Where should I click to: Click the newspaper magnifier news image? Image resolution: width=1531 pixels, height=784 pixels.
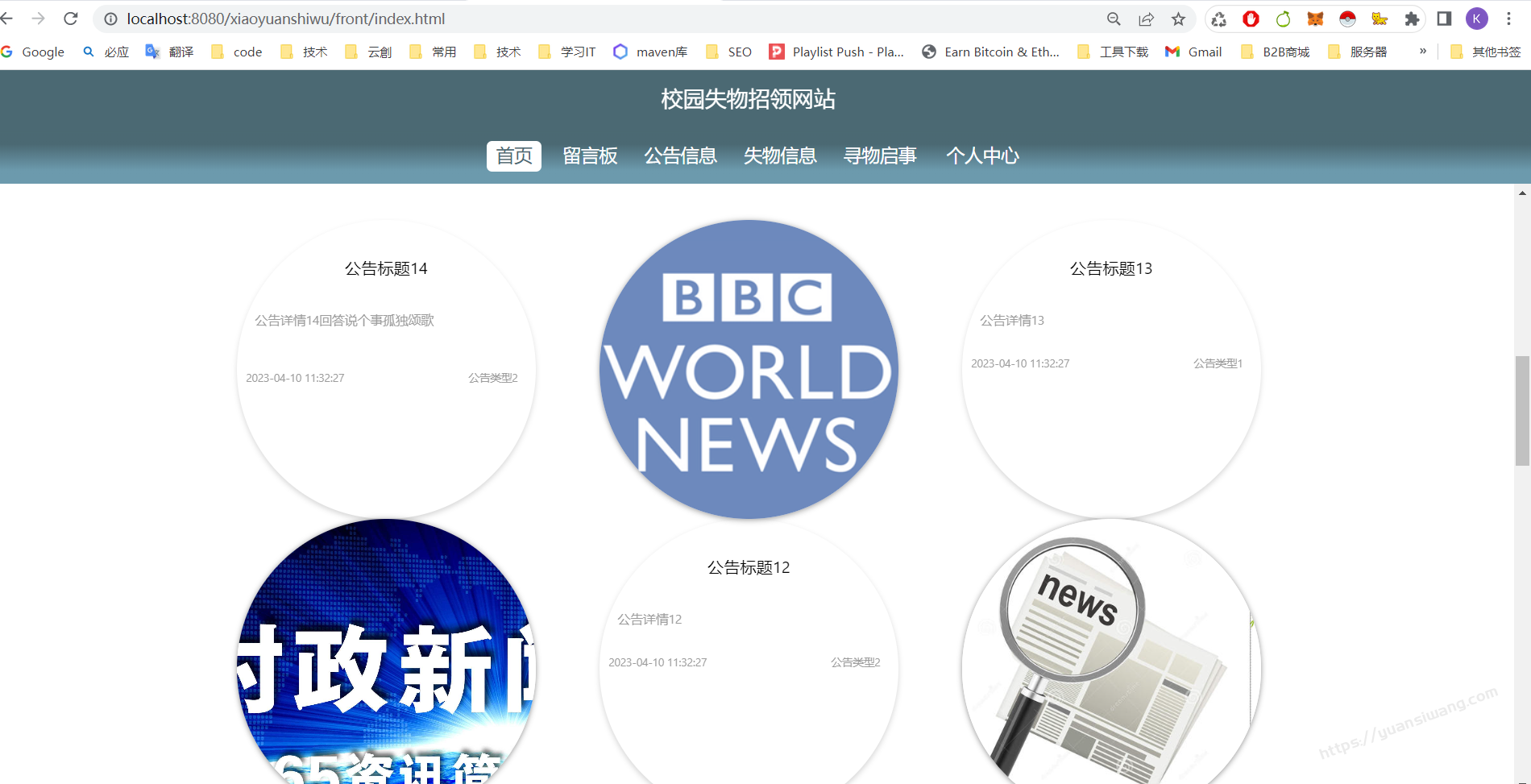coord(1111,651)
